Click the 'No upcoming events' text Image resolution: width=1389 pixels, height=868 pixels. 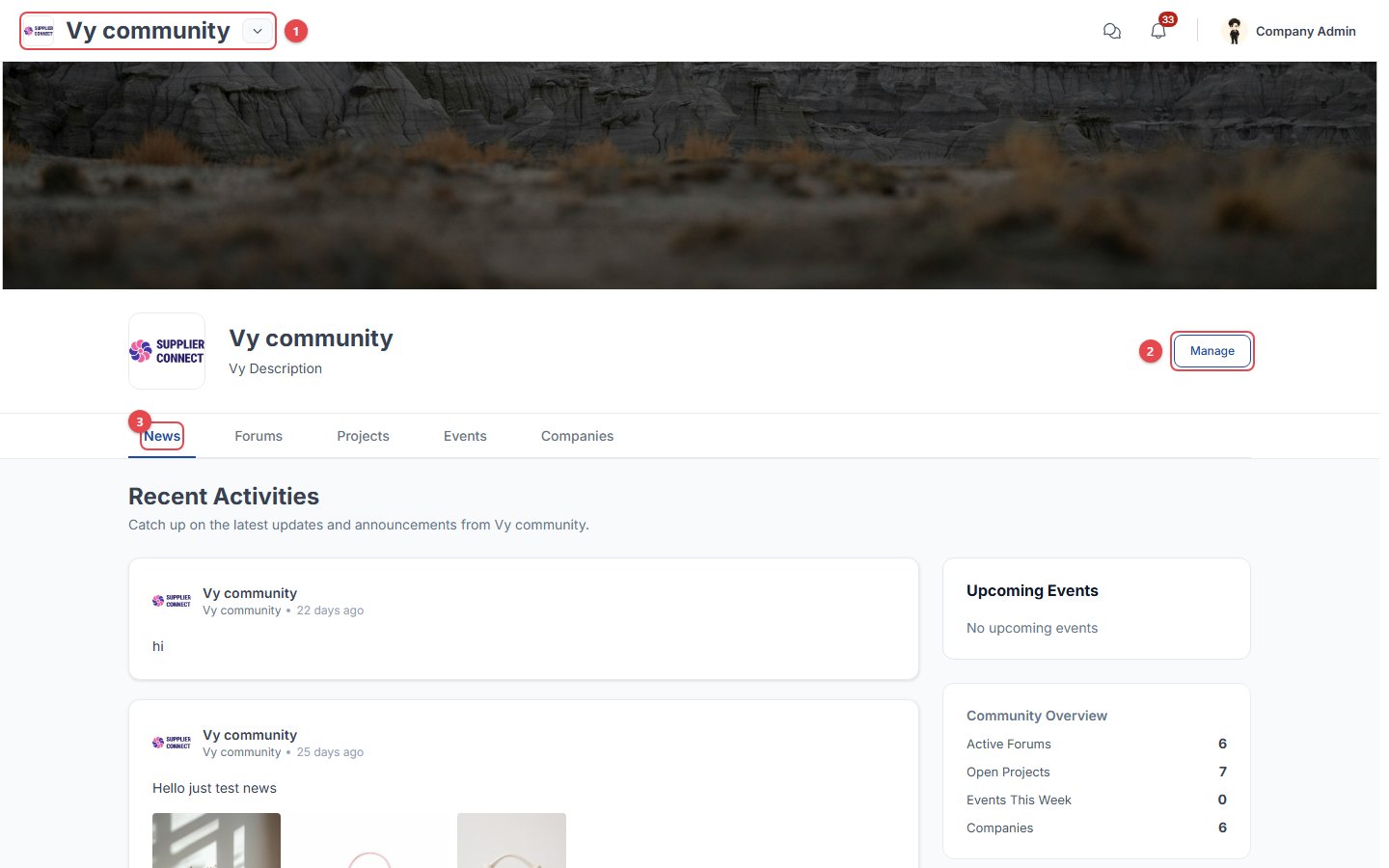(1032, 628)
